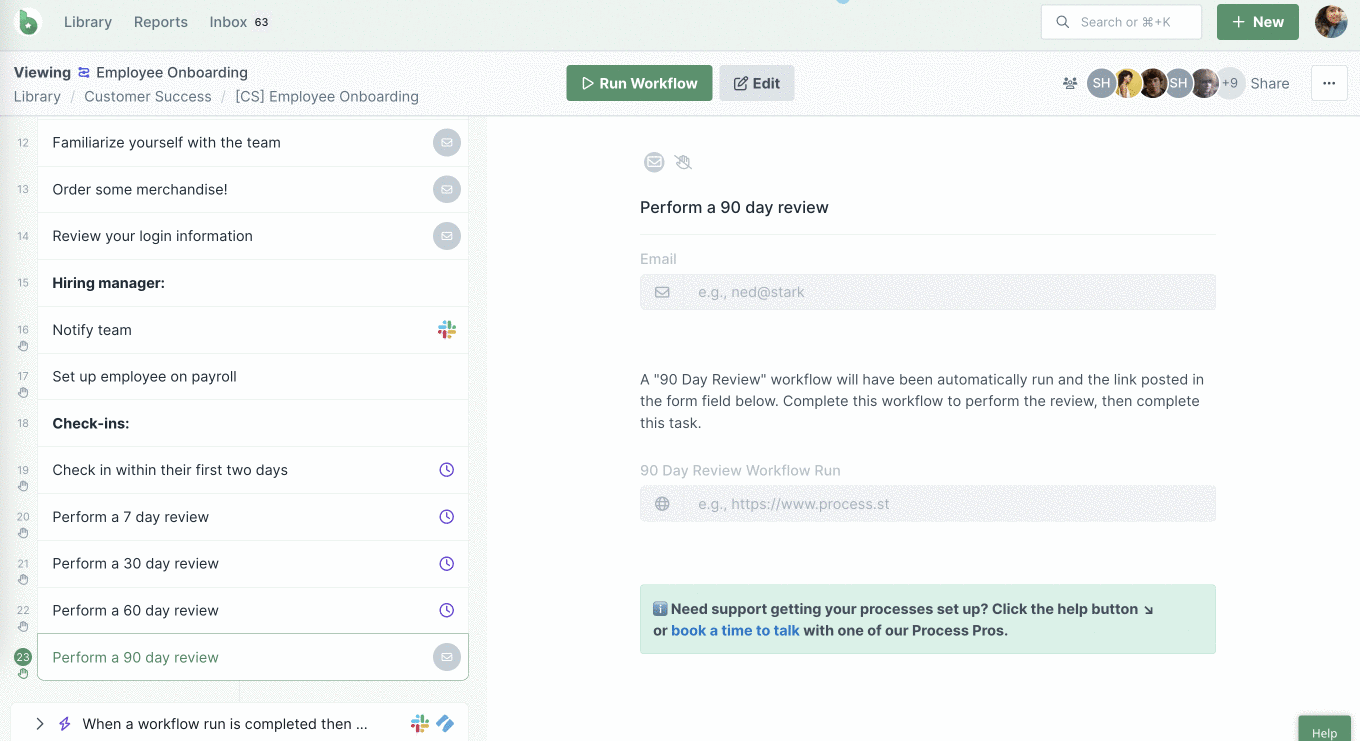The image size is (1360, 741).
Task: Open the book a time to talk link
Action: click(x=735, y=630)
